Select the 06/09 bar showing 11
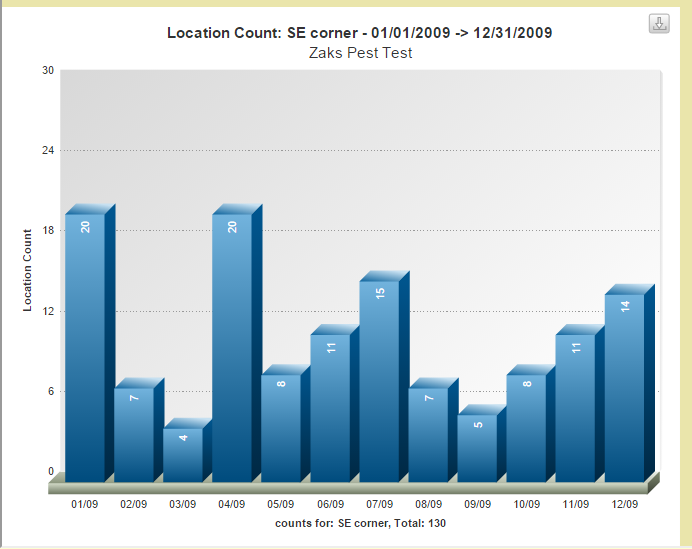This screenshot has width=692, height=549. pos(330,406)
